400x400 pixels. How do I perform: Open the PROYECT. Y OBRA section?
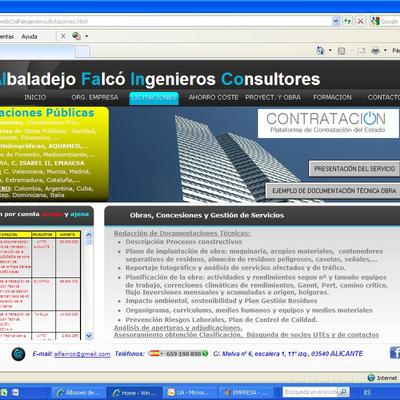tap(273, 97)
